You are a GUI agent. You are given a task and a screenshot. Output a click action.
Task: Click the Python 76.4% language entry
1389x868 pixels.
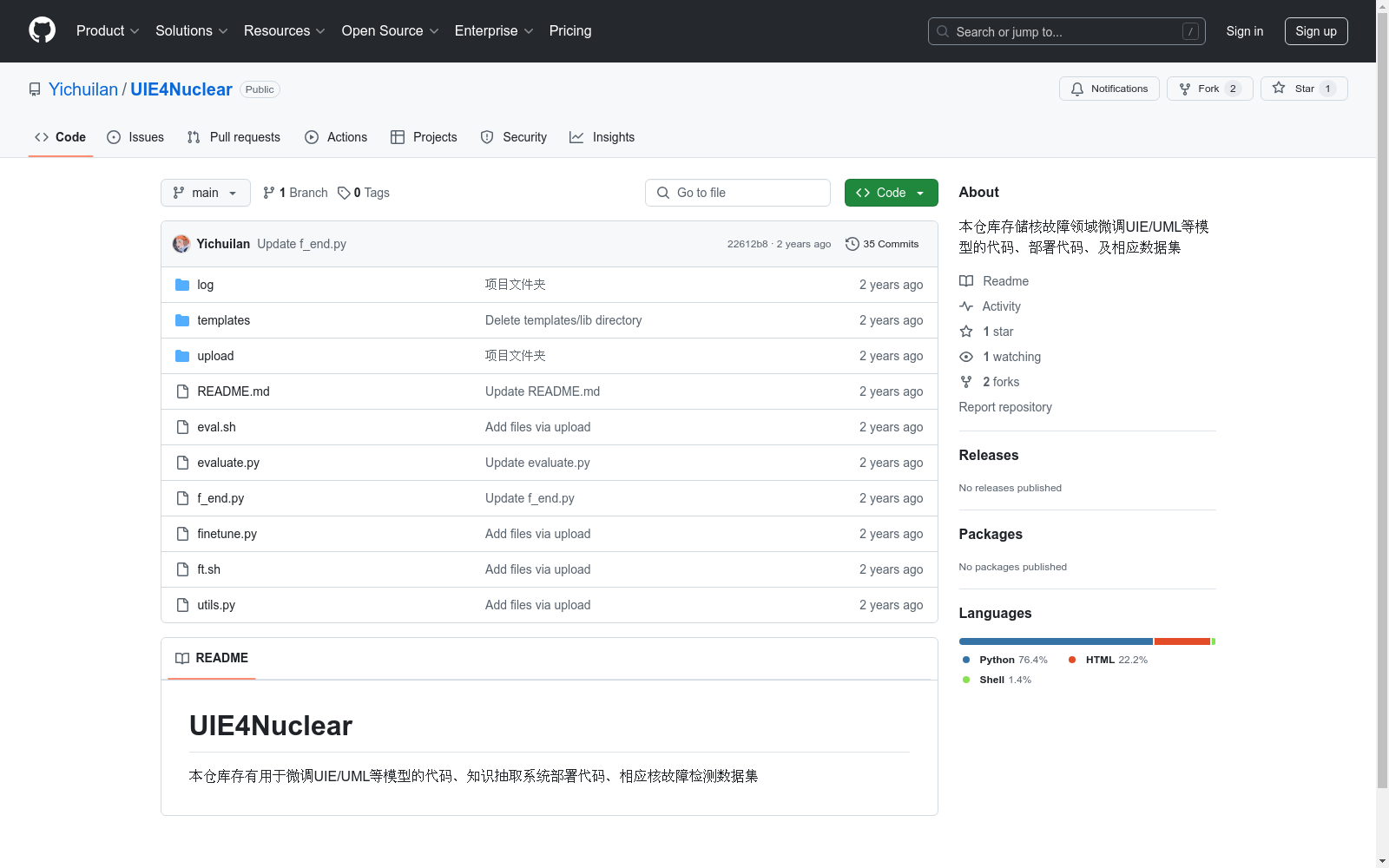click(x=1005, y=660)
